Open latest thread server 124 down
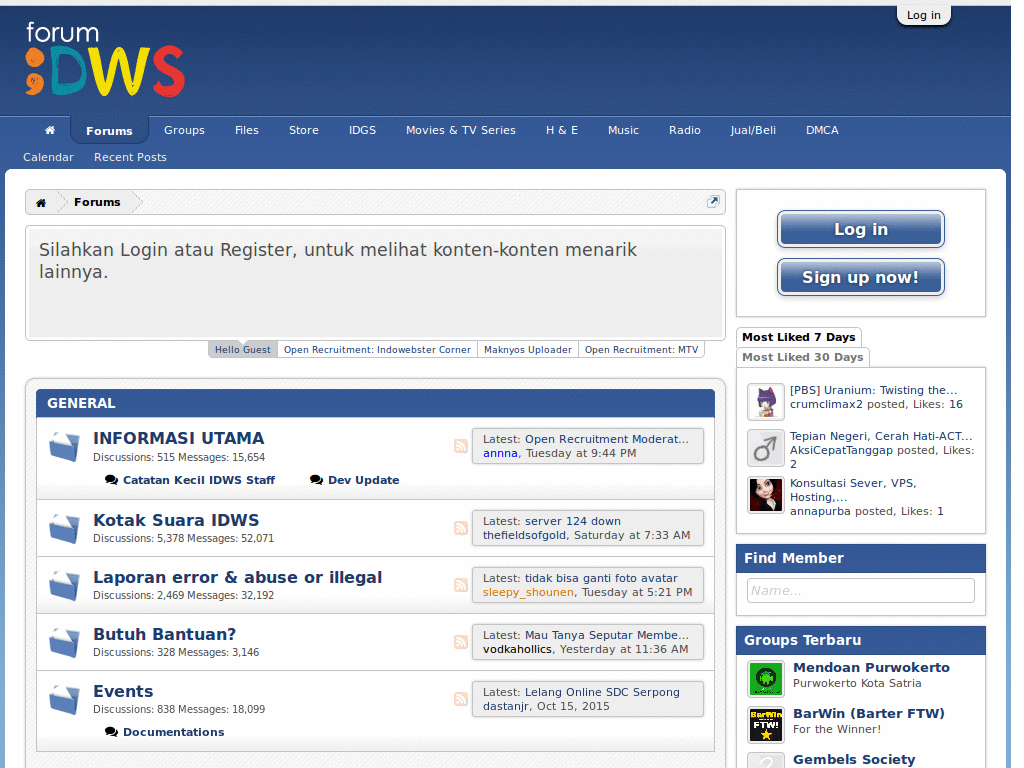The image size is (1024, 768). click(573, 521)
